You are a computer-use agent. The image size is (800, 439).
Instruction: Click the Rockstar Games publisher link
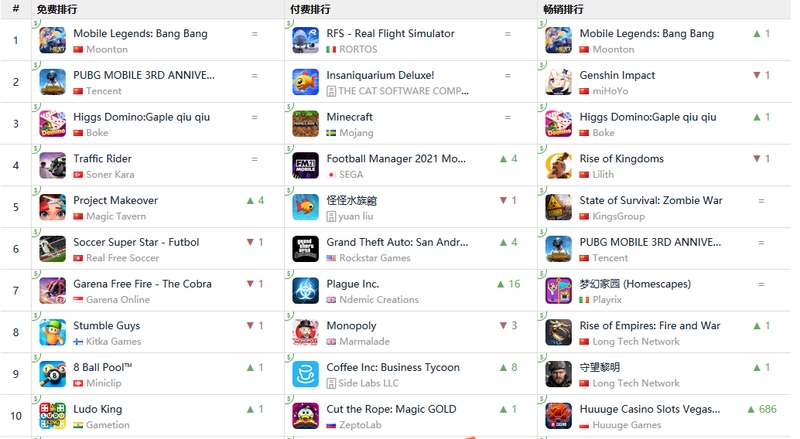point(374,258)
